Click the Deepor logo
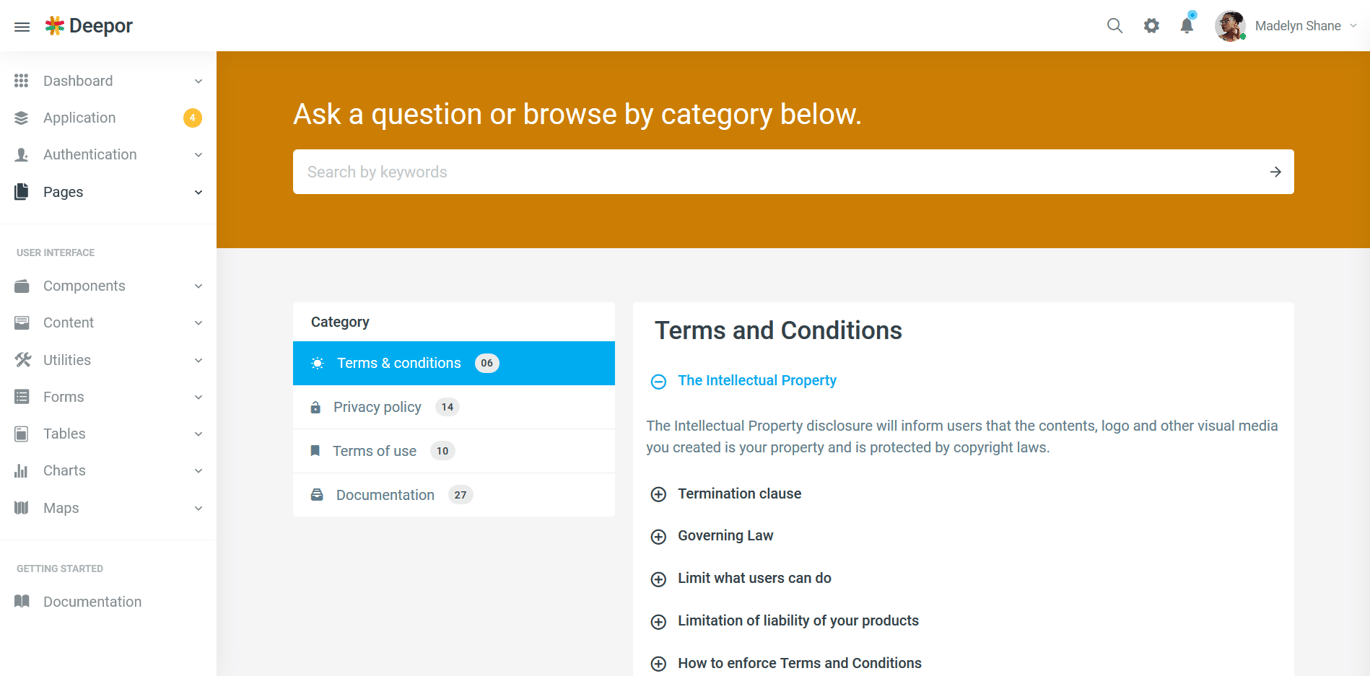This screenshot has width=1370, height=676. point(89,26)
